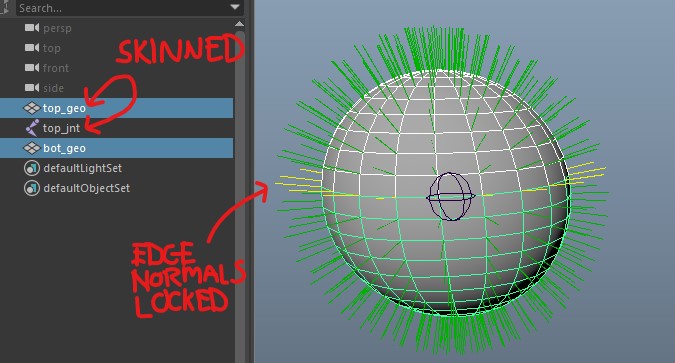This screenshot has width=675, height=363.
Task: Click the front camera icon
Action: [x=32, y=68]
